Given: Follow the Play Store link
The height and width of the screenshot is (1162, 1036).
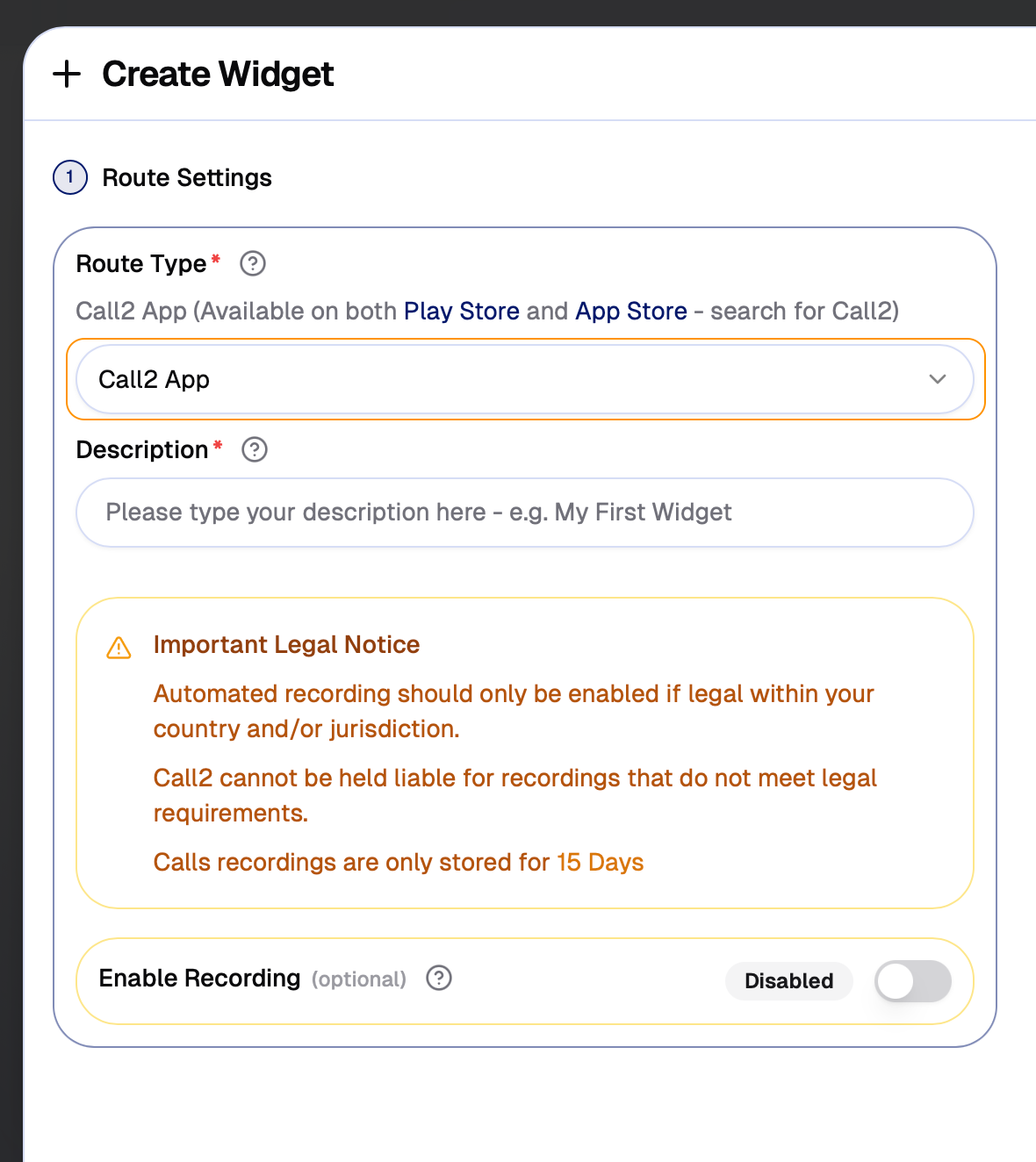Looking at the screenshot, I should click(461, 311).
